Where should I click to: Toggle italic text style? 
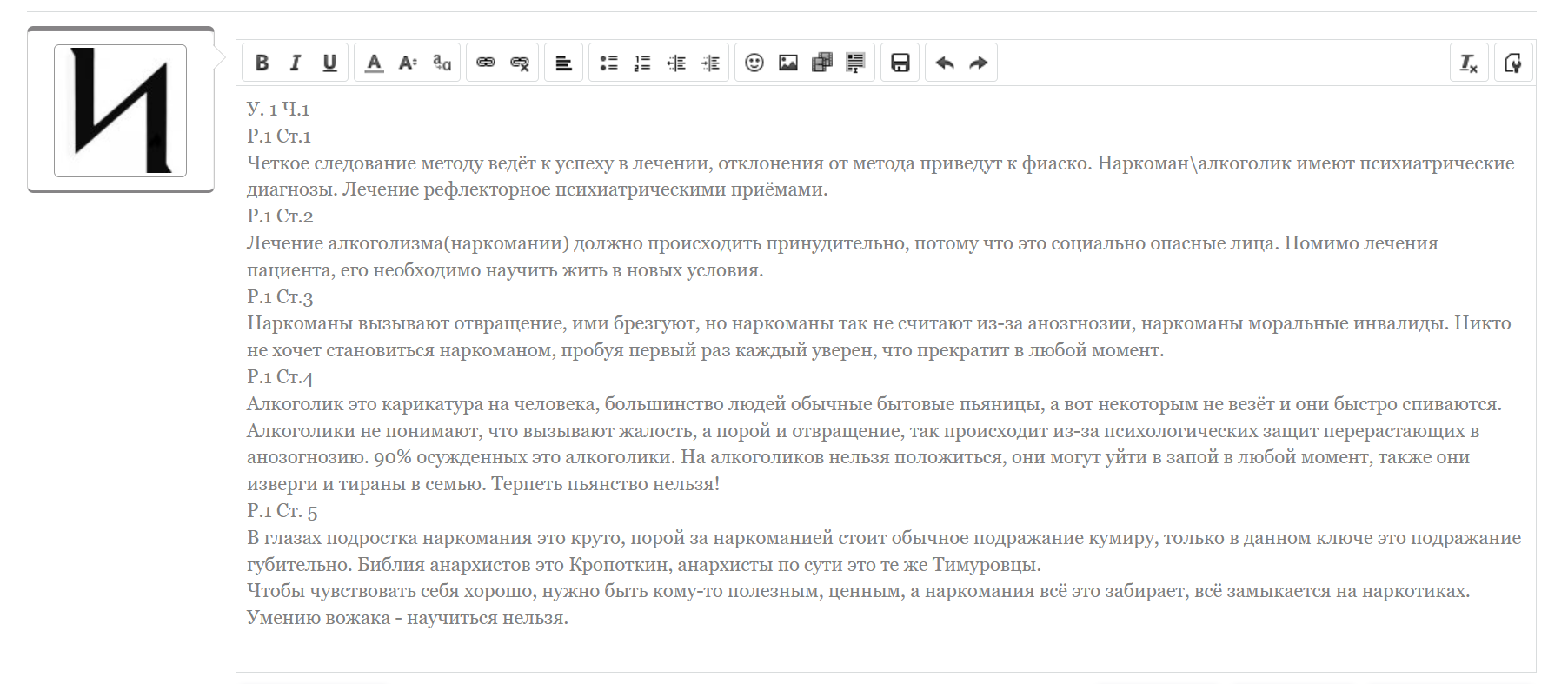tap(296, 63)
